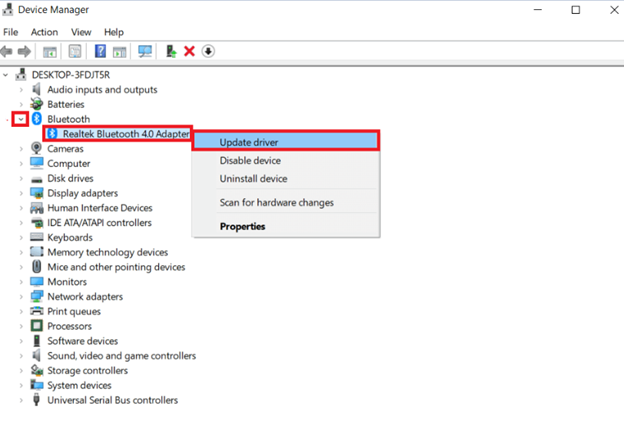
Task: Expand the System devices category
Action: pos(21,385)
